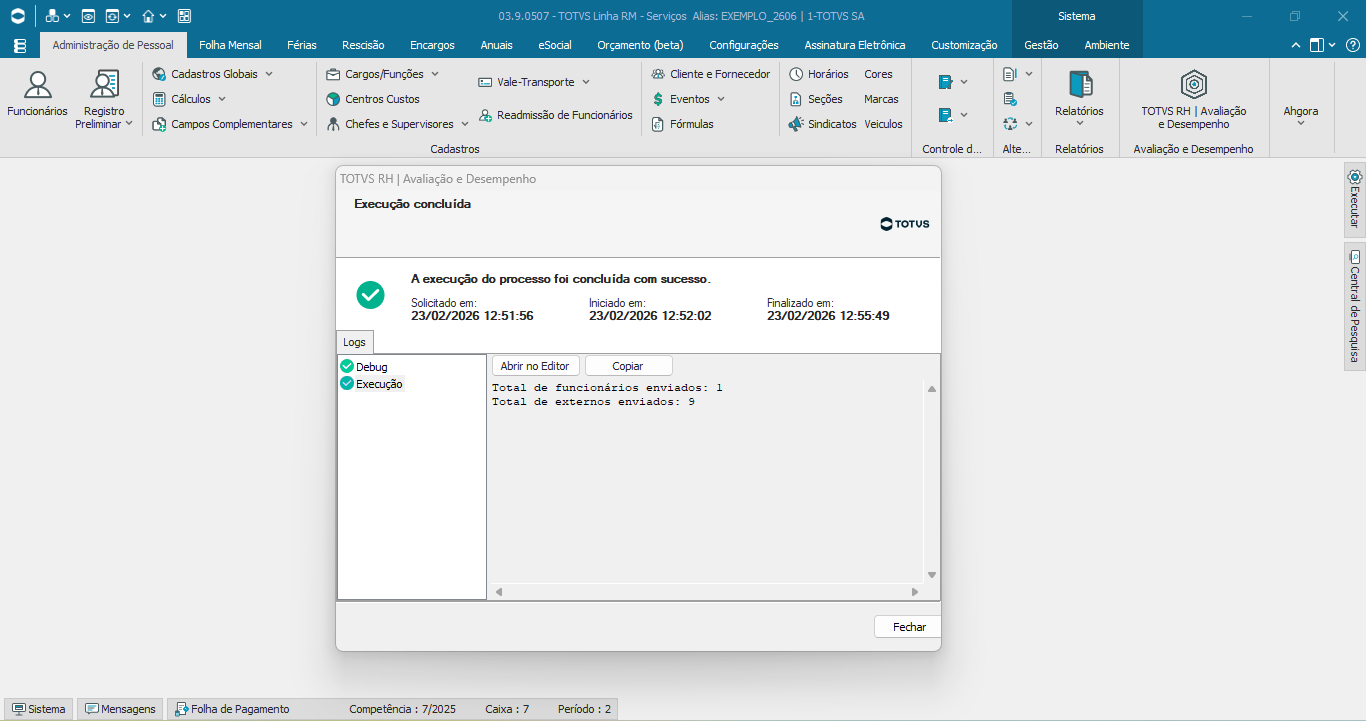Select the Debug log entry

(x=364, y=367)
